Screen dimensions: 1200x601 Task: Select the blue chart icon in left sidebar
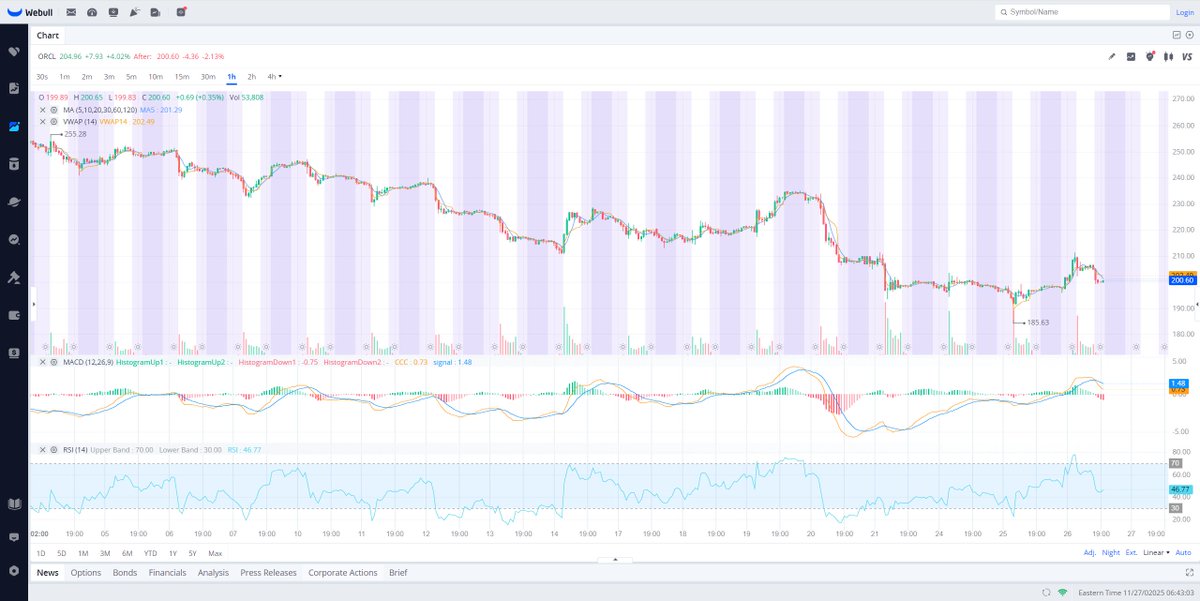click(14, 126)
